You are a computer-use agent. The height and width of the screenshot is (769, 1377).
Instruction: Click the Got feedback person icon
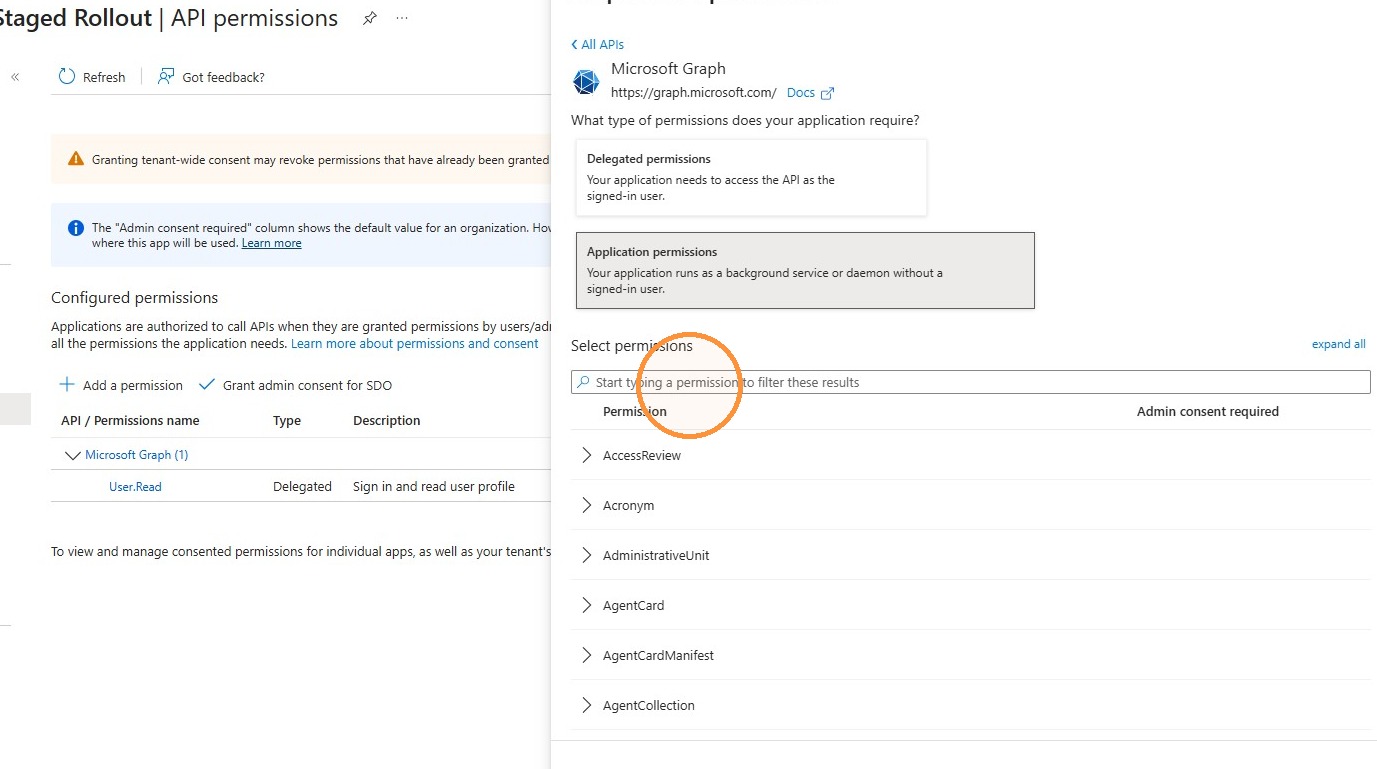(x=166, y=77)
